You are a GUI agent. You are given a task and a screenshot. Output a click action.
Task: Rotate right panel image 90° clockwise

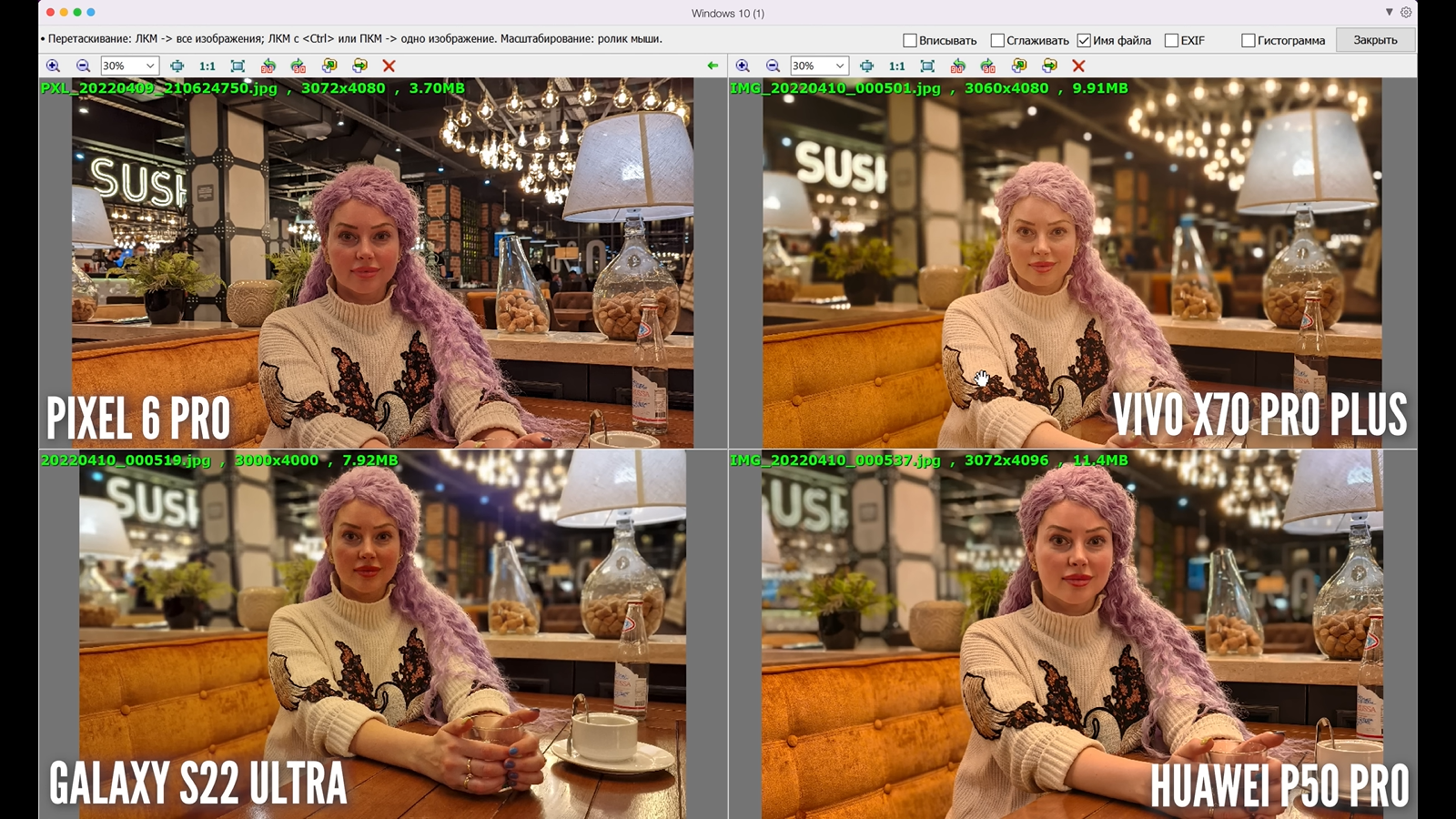988,66
